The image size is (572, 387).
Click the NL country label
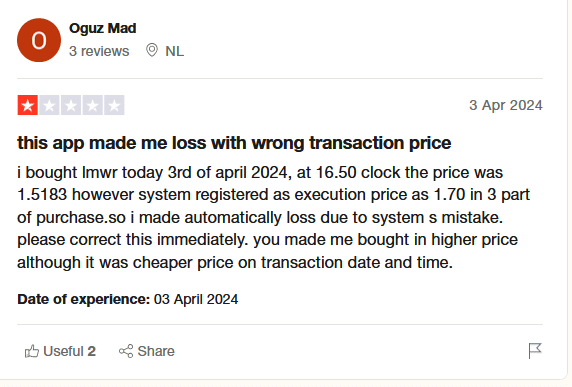click(x=175, y=51)
